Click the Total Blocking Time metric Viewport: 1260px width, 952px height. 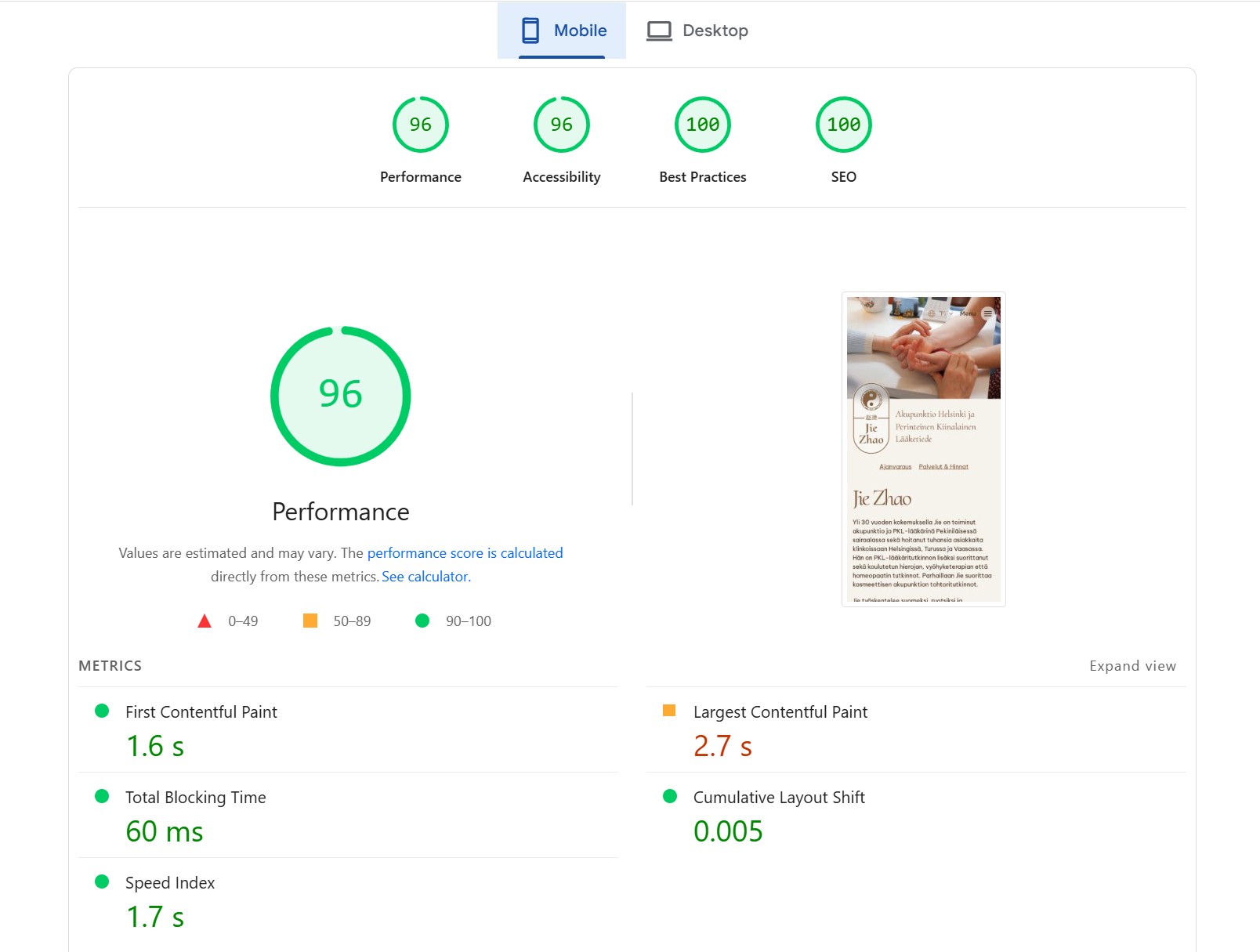pos(196,798)
